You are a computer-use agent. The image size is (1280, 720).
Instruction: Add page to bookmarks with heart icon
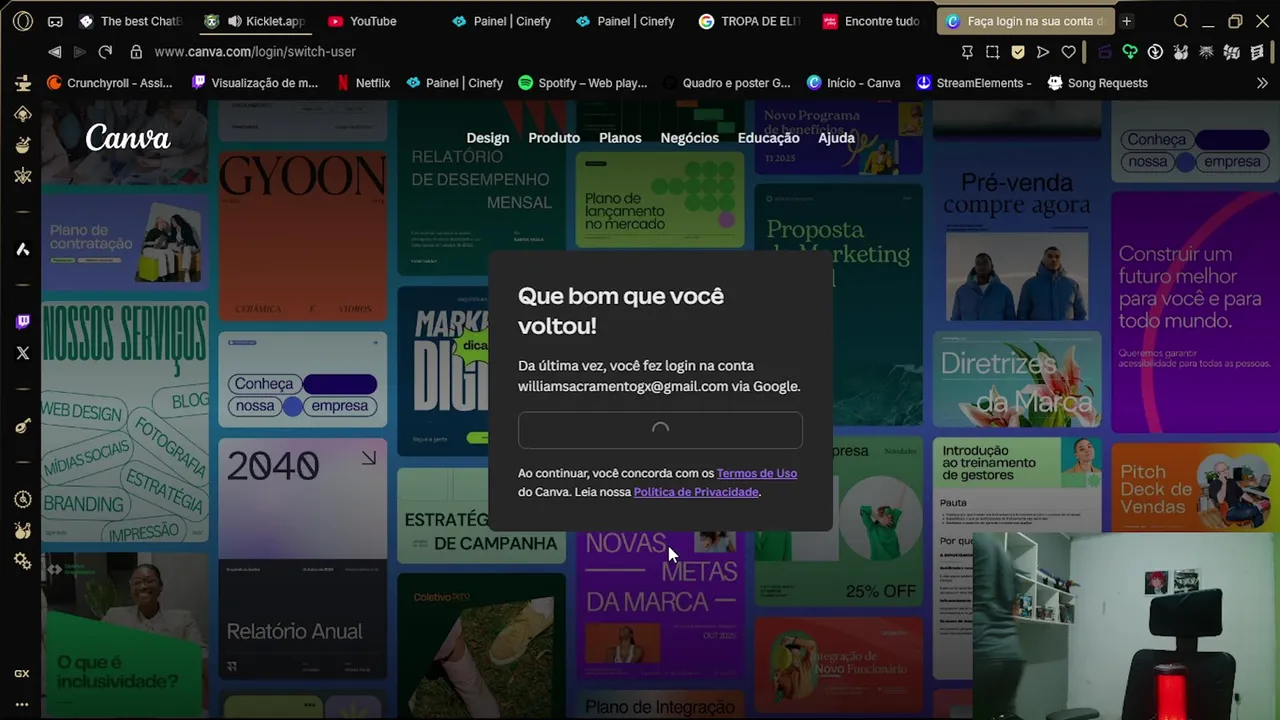click(x=1069, y=52)
